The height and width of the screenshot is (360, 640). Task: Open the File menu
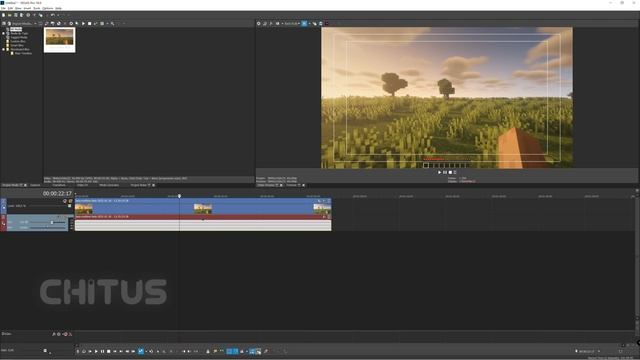point(3,8)
